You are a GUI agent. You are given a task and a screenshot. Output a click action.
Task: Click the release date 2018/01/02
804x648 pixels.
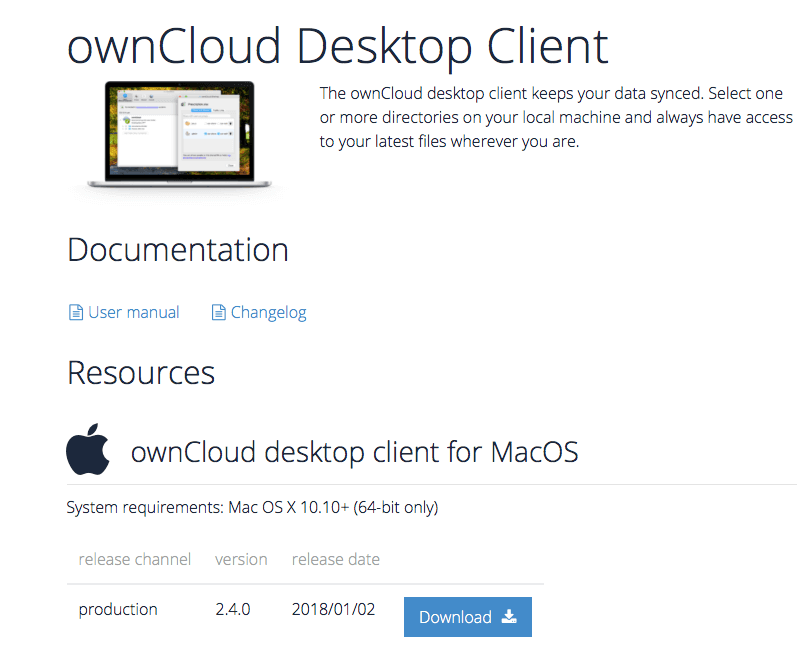pos(333,609)
